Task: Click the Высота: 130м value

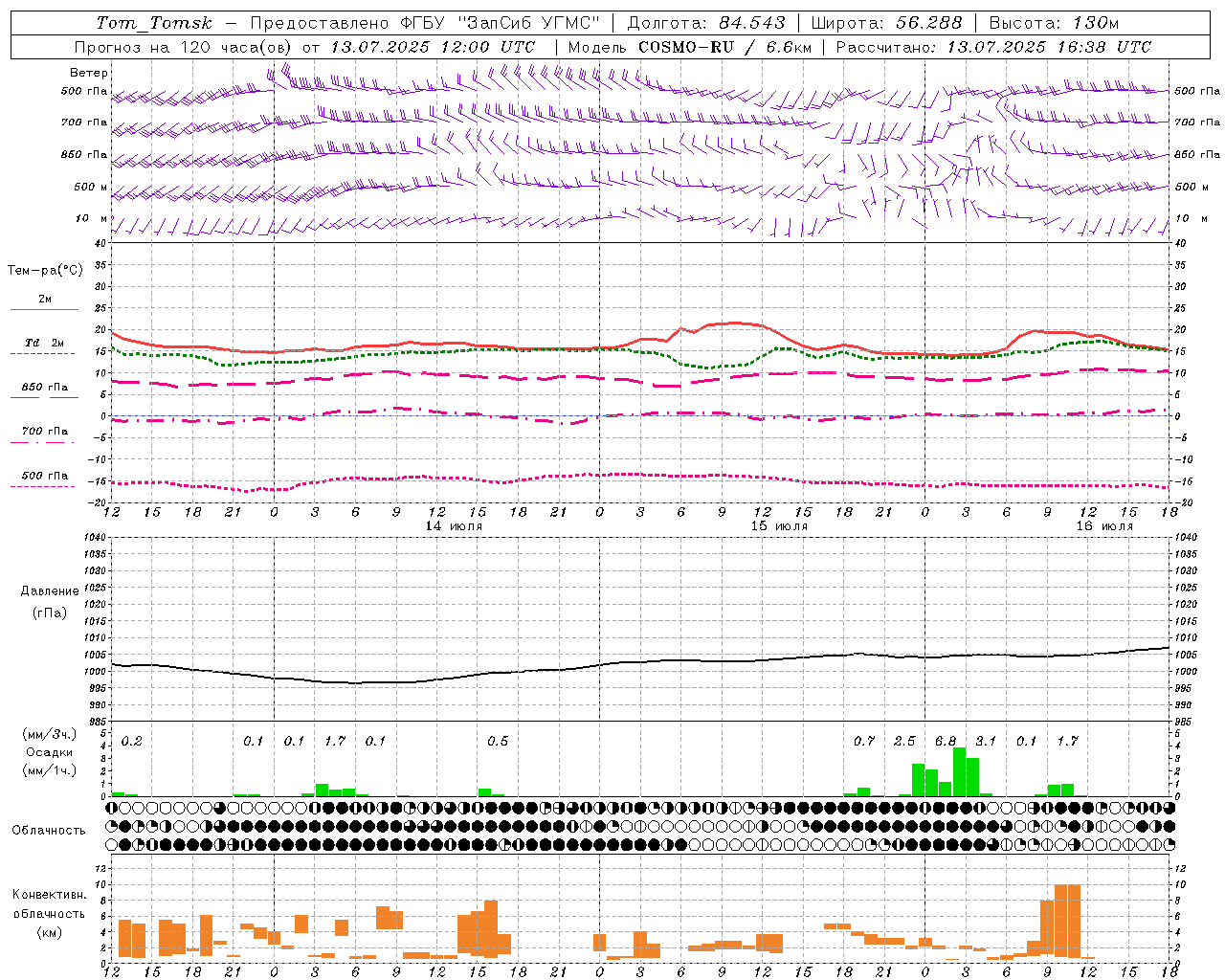Action: pos(1054,23)
